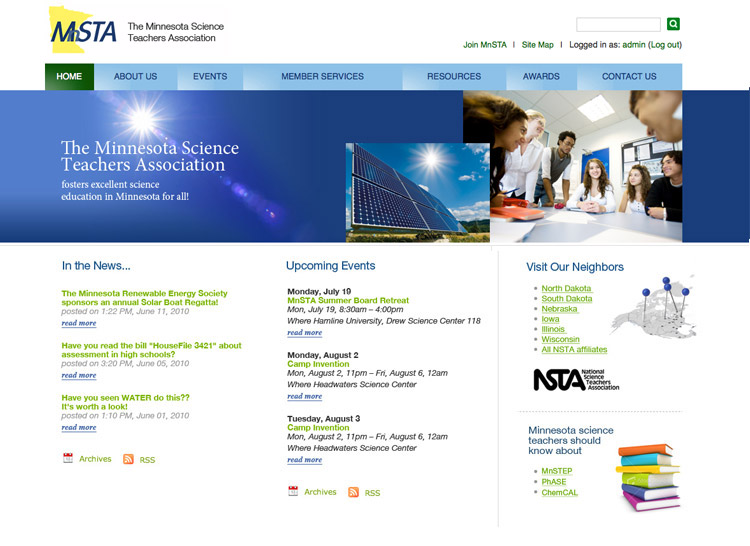Click the neighbors map with pins
The height and width of the screenshot is (546, 750).
click(x=654, y=307)
